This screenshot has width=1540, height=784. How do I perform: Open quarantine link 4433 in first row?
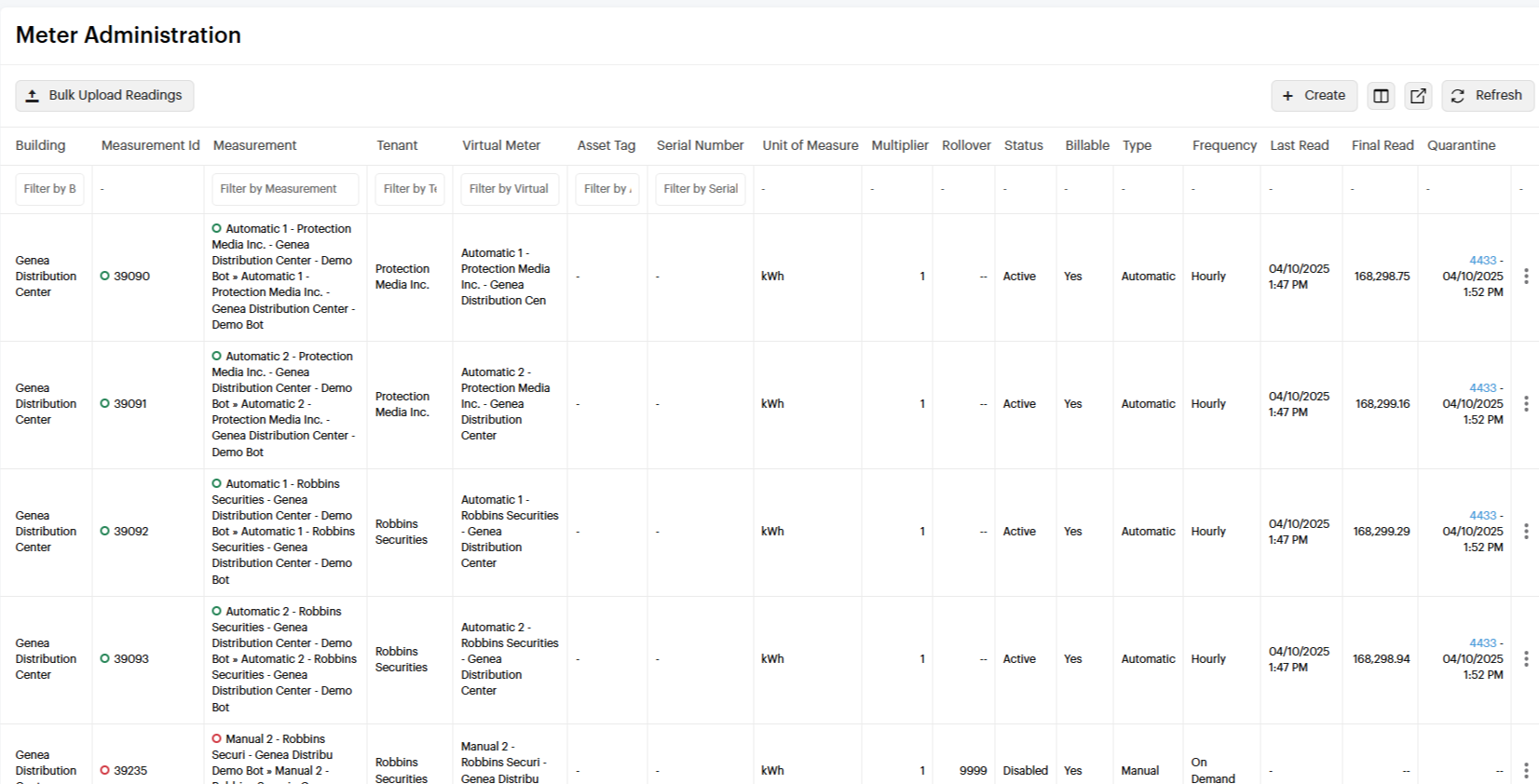1482,261
